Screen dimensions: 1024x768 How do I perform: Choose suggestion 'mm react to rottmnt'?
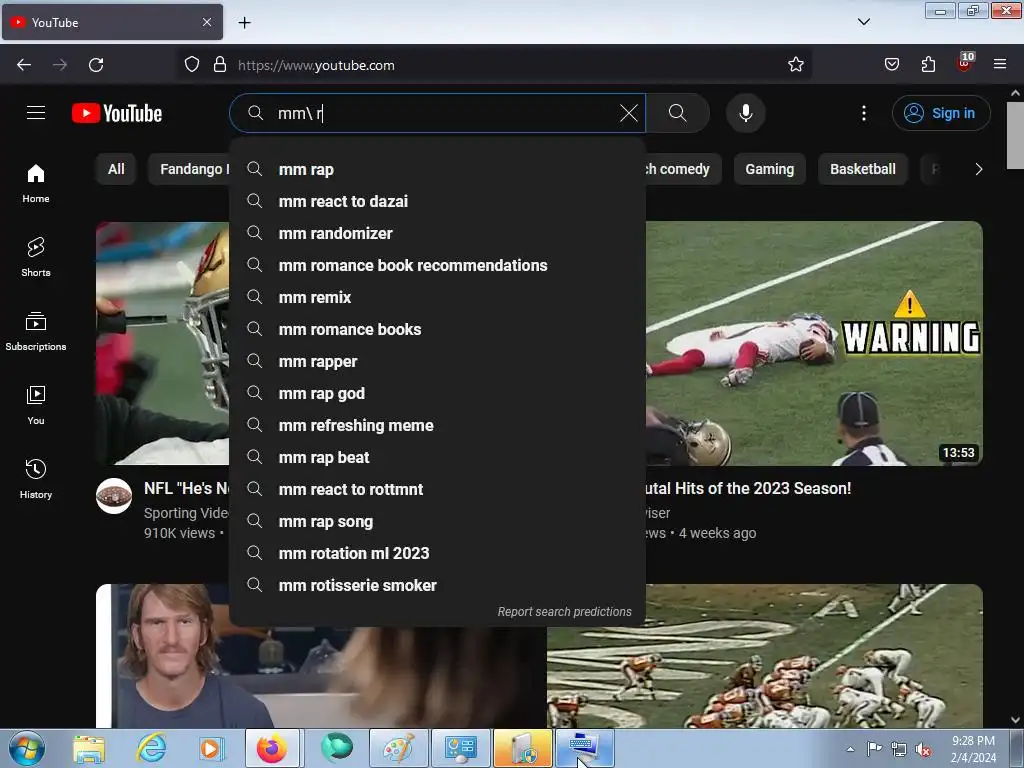(x=438, y=489)
